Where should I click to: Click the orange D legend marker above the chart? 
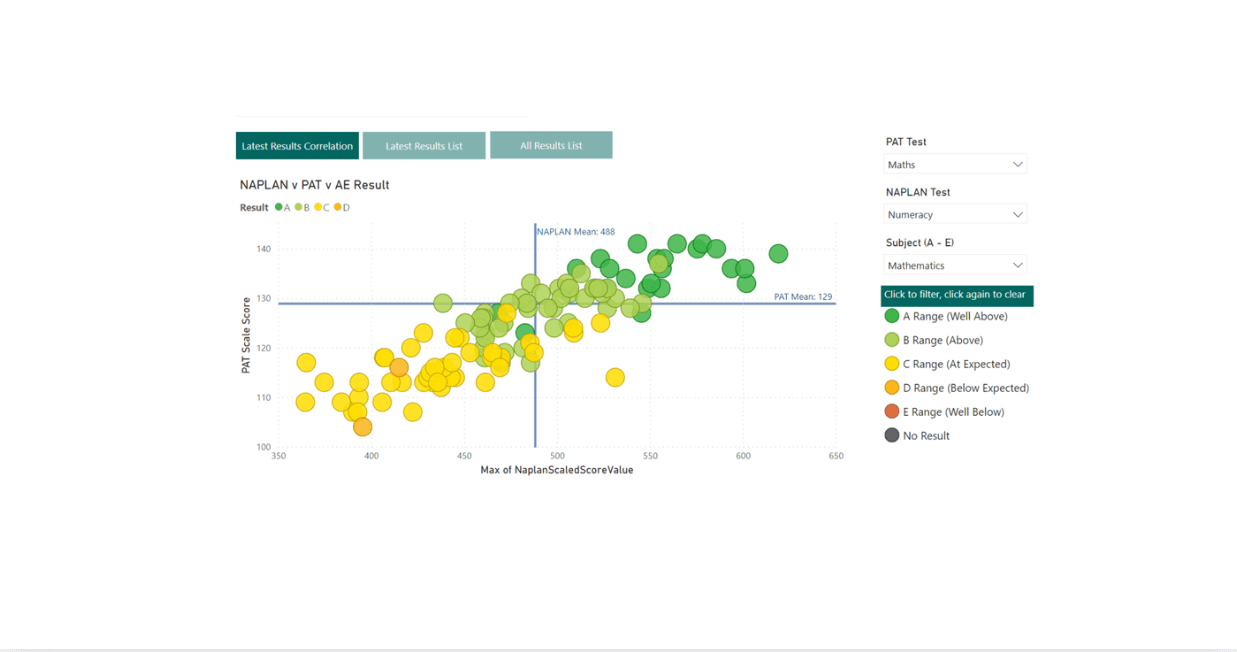click(338, 208)
